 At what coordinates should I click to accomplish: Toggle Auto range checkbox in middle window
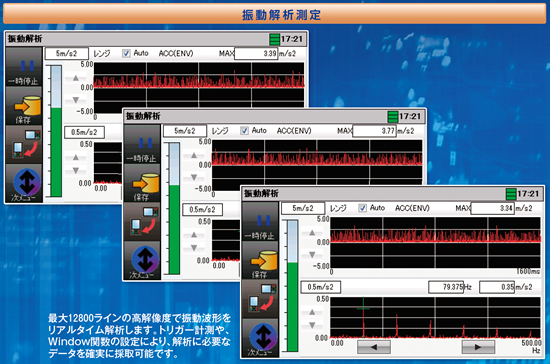pyautogui.click(x=244, y=130)
